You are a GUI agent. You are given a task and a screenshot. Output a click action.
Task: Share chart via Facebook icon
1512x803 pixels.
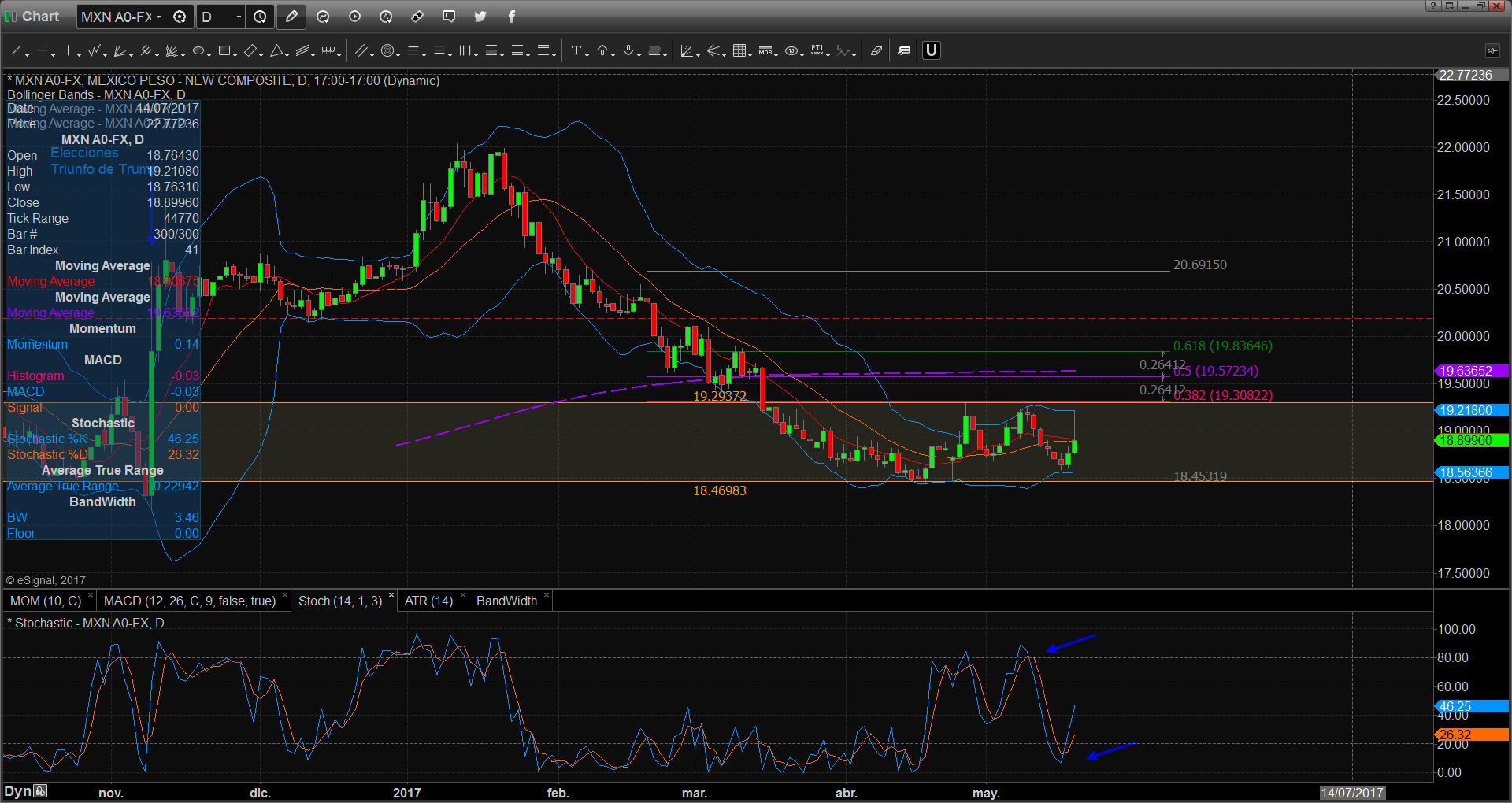click(512, 17)
